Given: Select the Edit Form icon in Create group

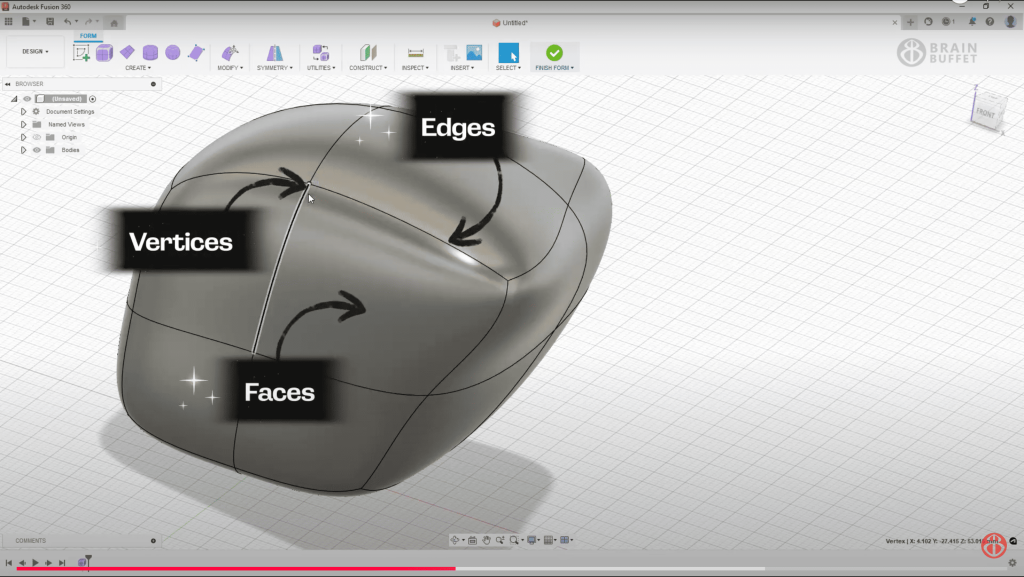Looking at the screenshot, I should [197, 53].
